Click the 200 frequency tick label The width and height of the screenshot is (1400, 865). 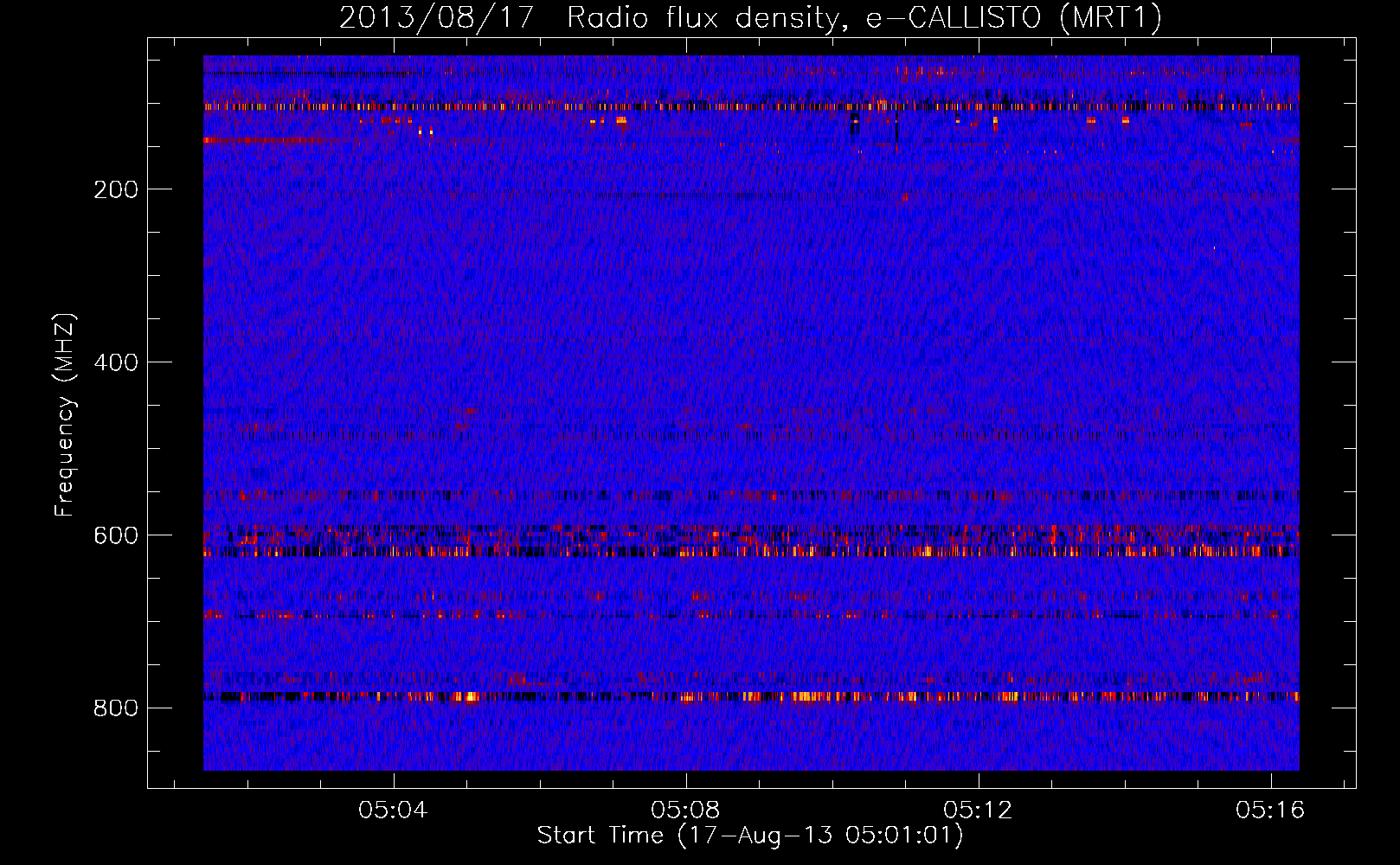[x=116, y=189]
